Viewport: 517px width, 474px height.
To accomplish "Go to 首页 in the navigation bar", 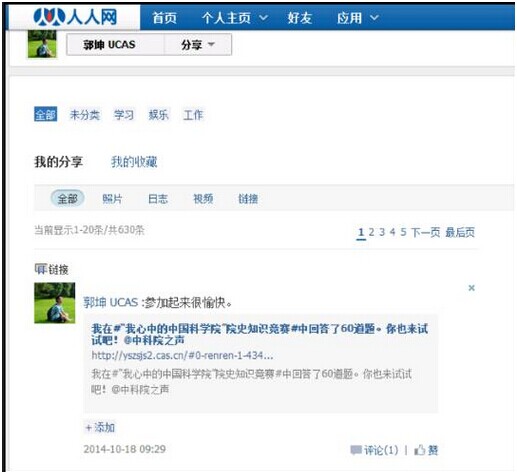I will click(x=164, y=18).
